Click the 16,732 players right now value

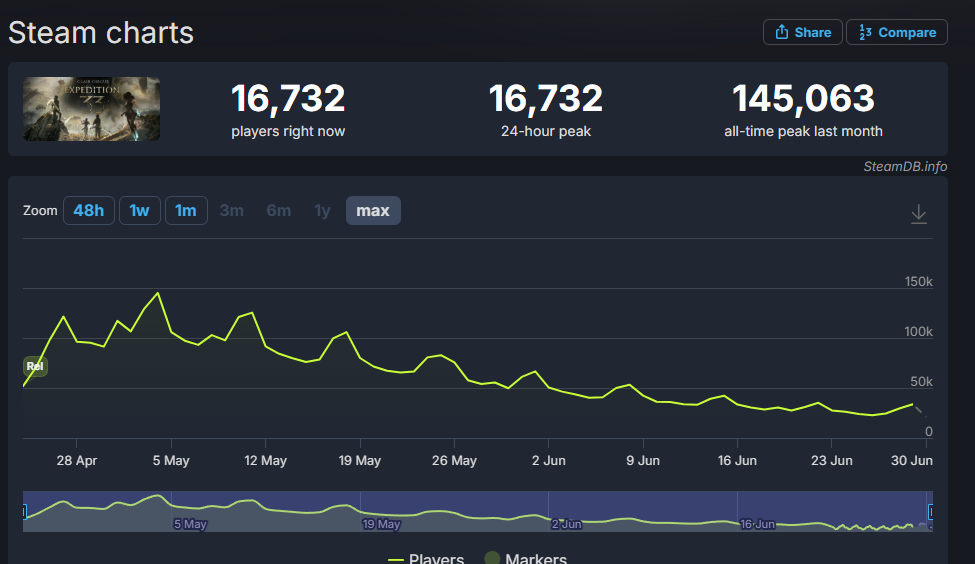click(x=288, y=98)
